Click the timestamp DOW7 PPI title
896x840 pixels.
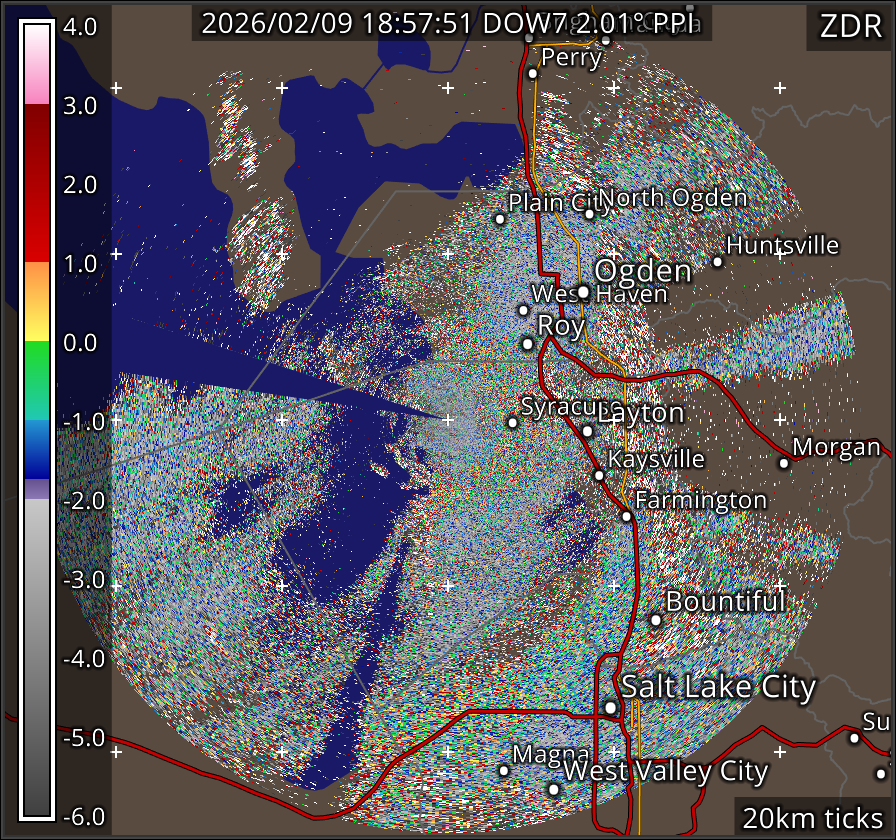452,24
